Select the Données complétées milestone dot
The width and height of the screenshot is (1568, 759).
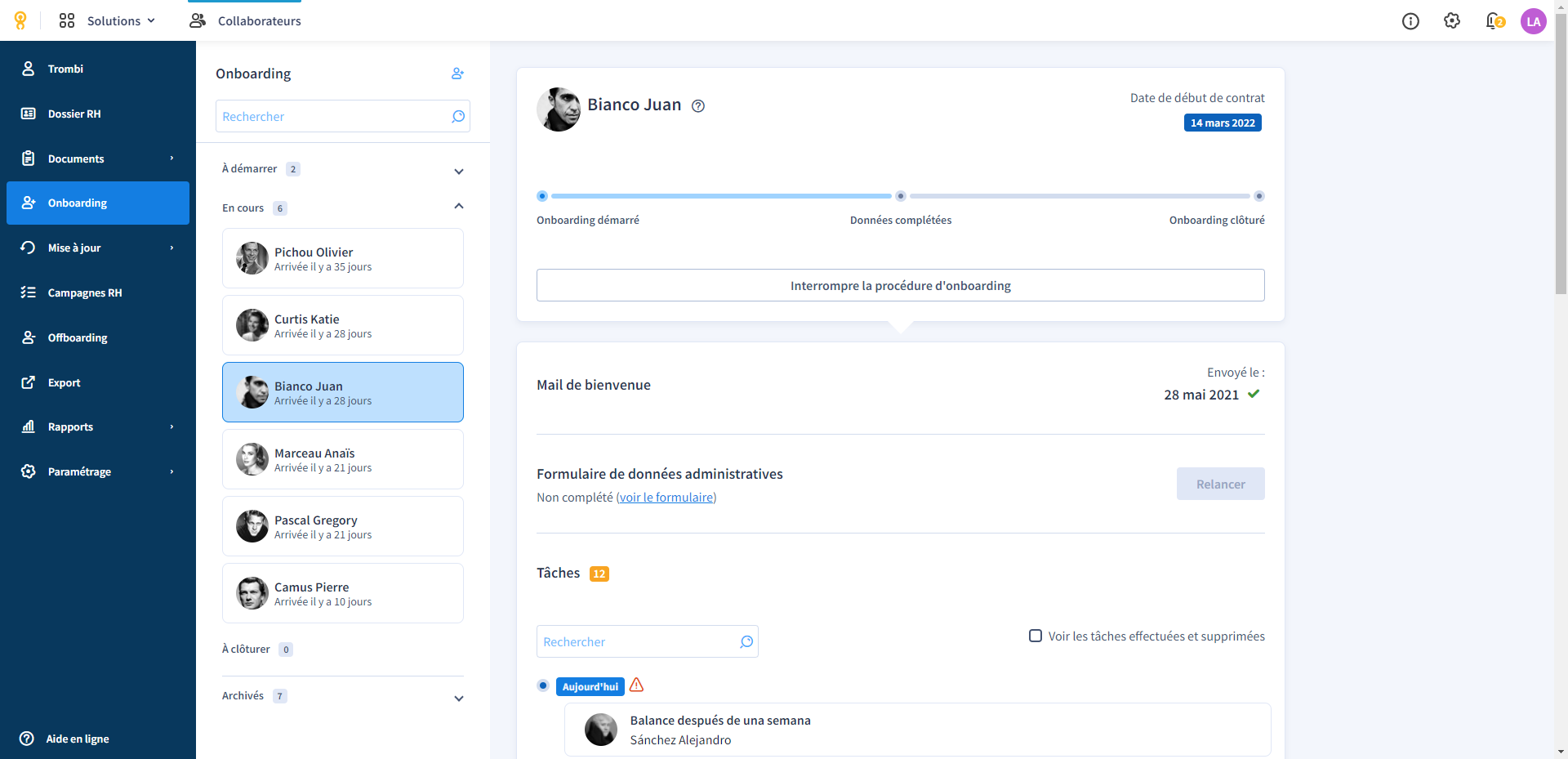tap(901, 196)
